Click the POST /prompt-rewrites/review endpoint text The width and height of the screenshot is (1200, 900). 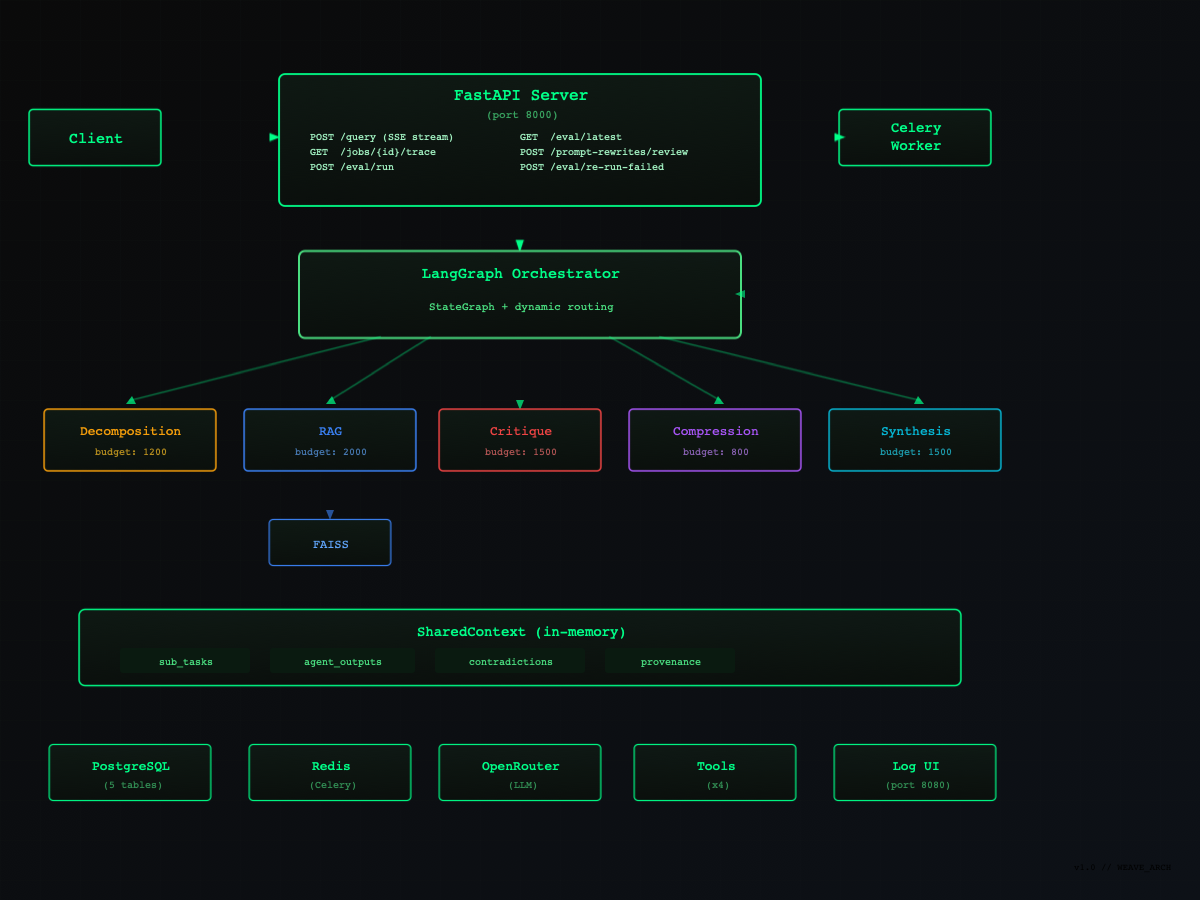604,152
